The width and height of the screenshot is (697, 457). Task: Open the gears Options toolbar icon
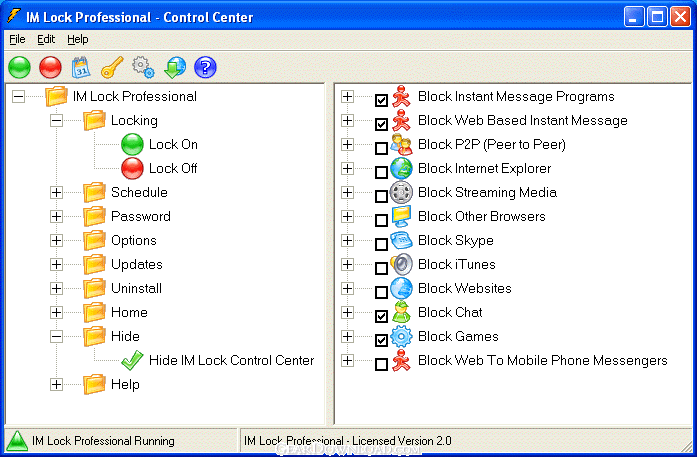pos(143,68)
